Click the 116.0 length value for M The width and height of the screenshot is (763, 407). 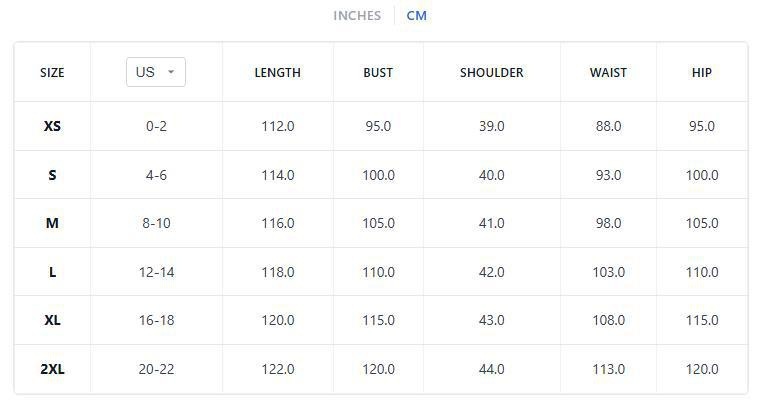point(277,223)
